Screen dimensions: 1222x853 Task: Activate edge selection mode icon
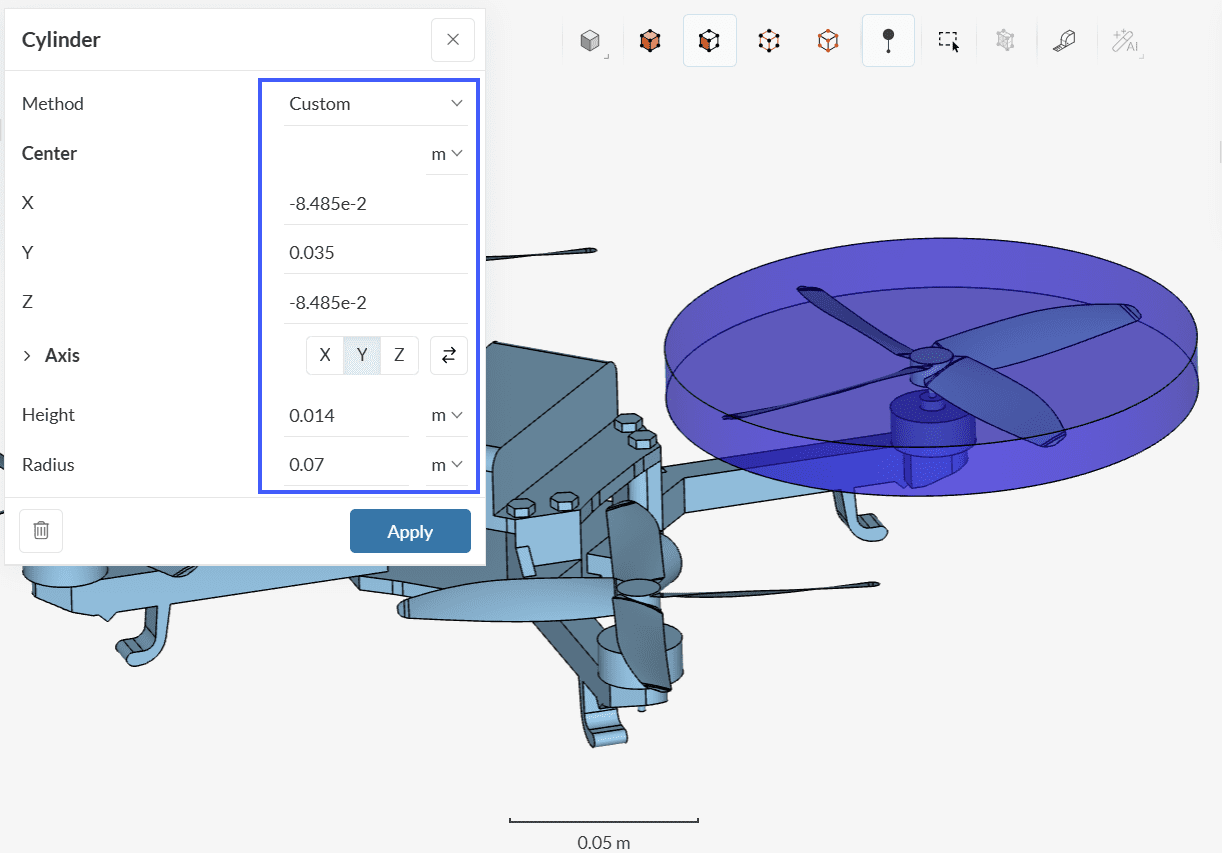click(x=768, y=41)
